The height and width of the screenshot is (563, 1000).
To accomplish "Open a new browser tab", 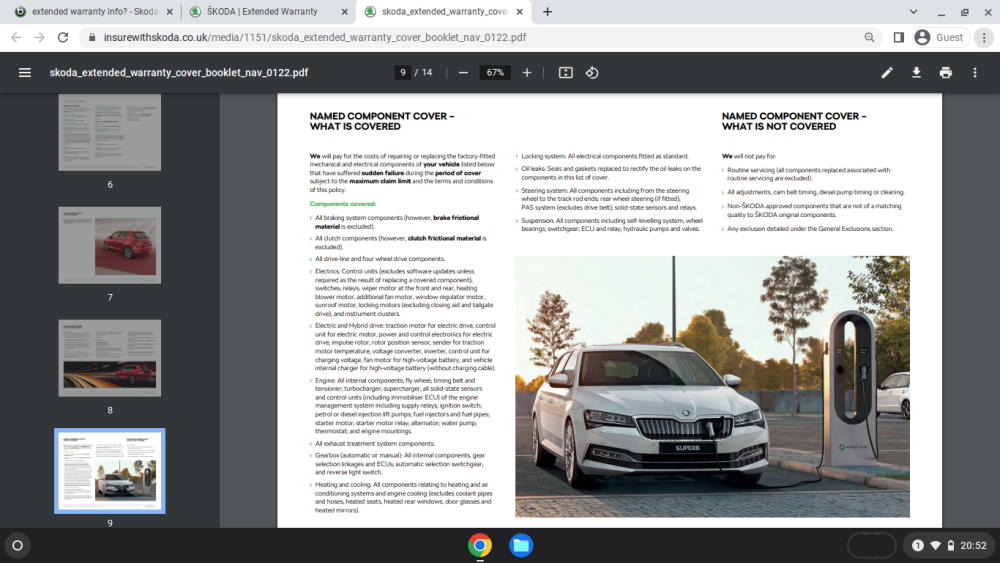I will 547,11.
